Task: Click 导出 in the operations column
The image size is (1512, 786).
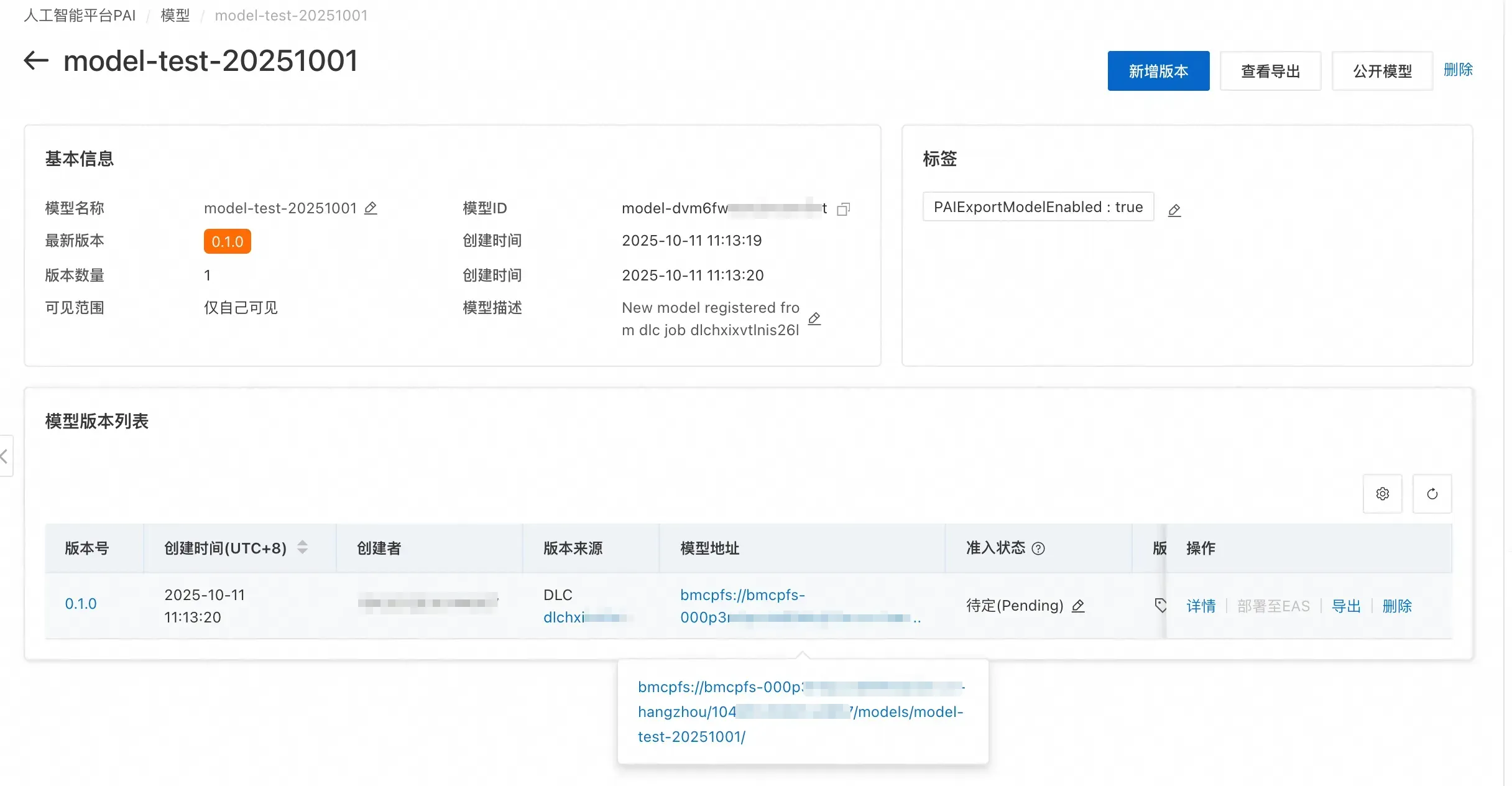Action: tap(1346, 606)
